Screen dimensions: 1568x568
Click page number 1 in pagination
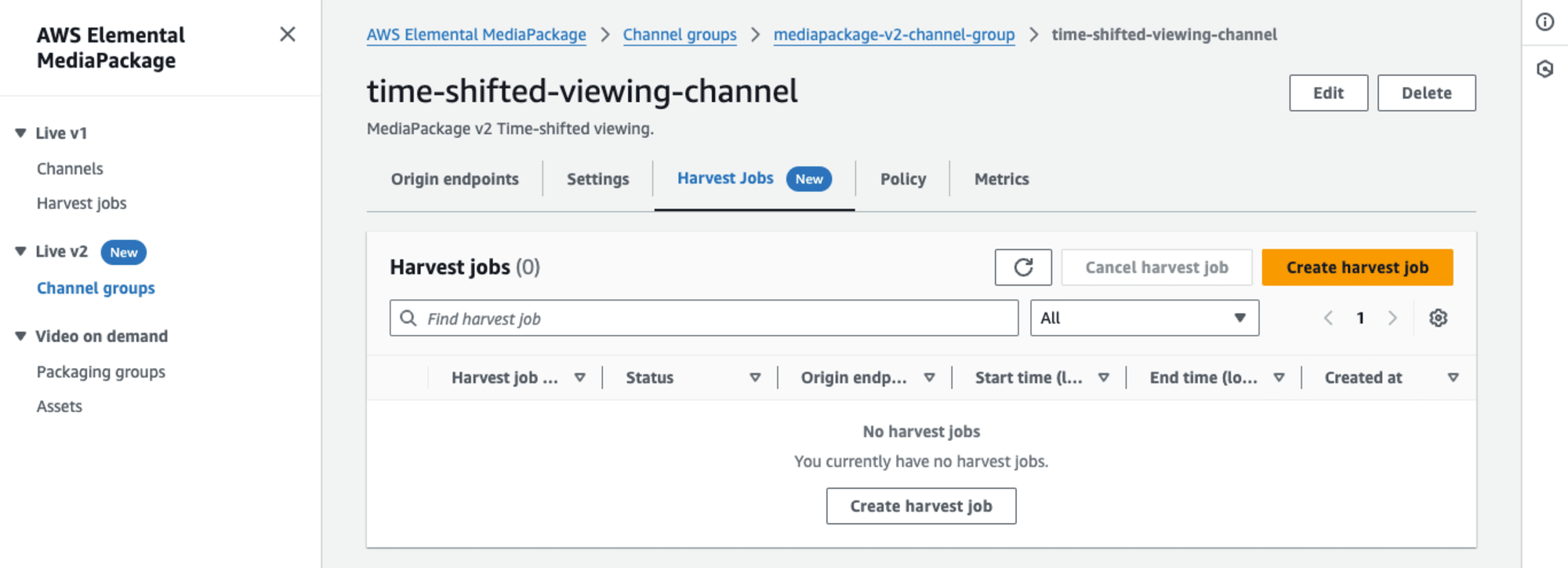pyautogui.click(x=1360, y=318)
